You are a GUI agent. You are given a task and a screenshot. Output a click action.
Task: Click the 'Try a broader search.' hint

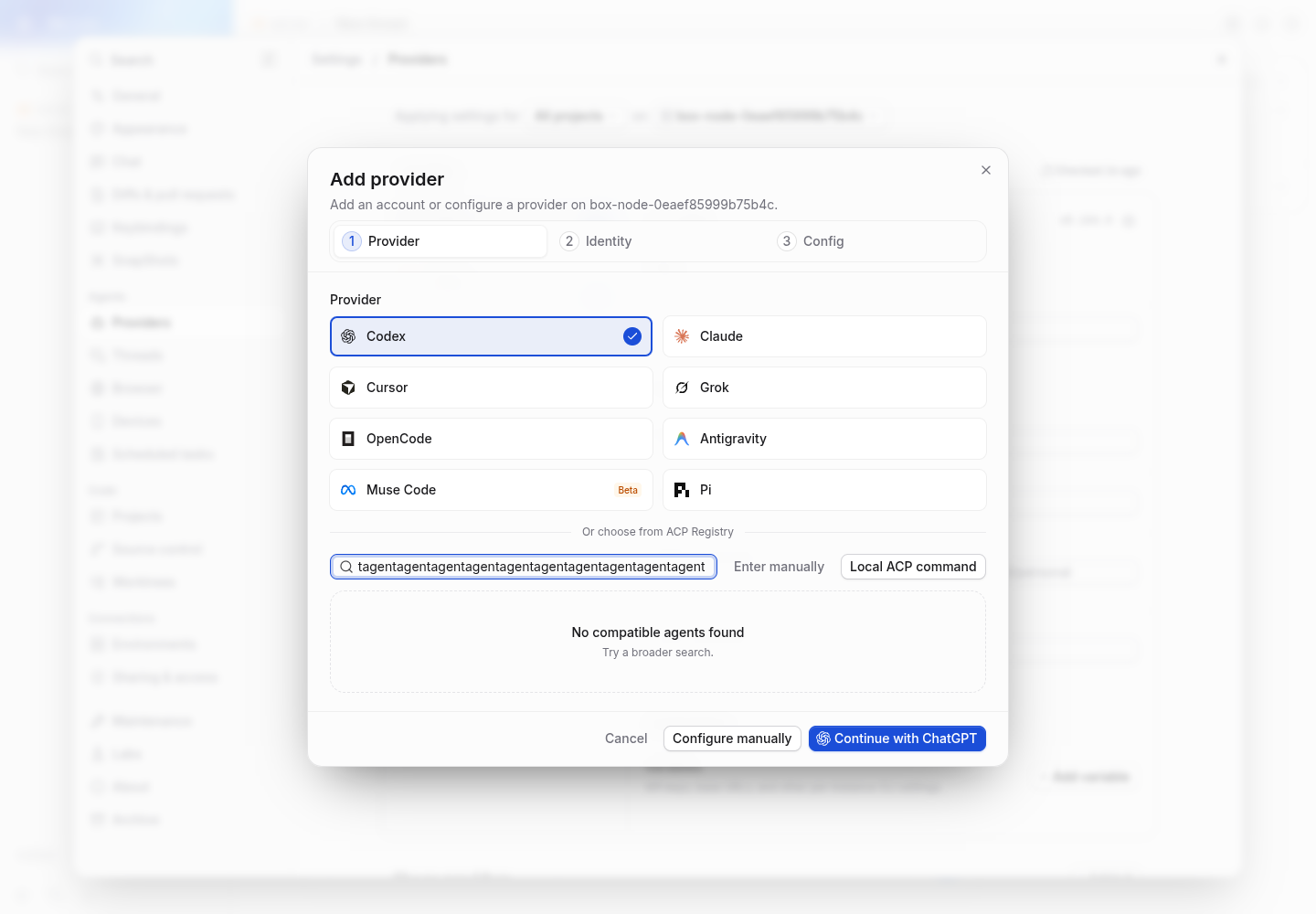[658, 653]
